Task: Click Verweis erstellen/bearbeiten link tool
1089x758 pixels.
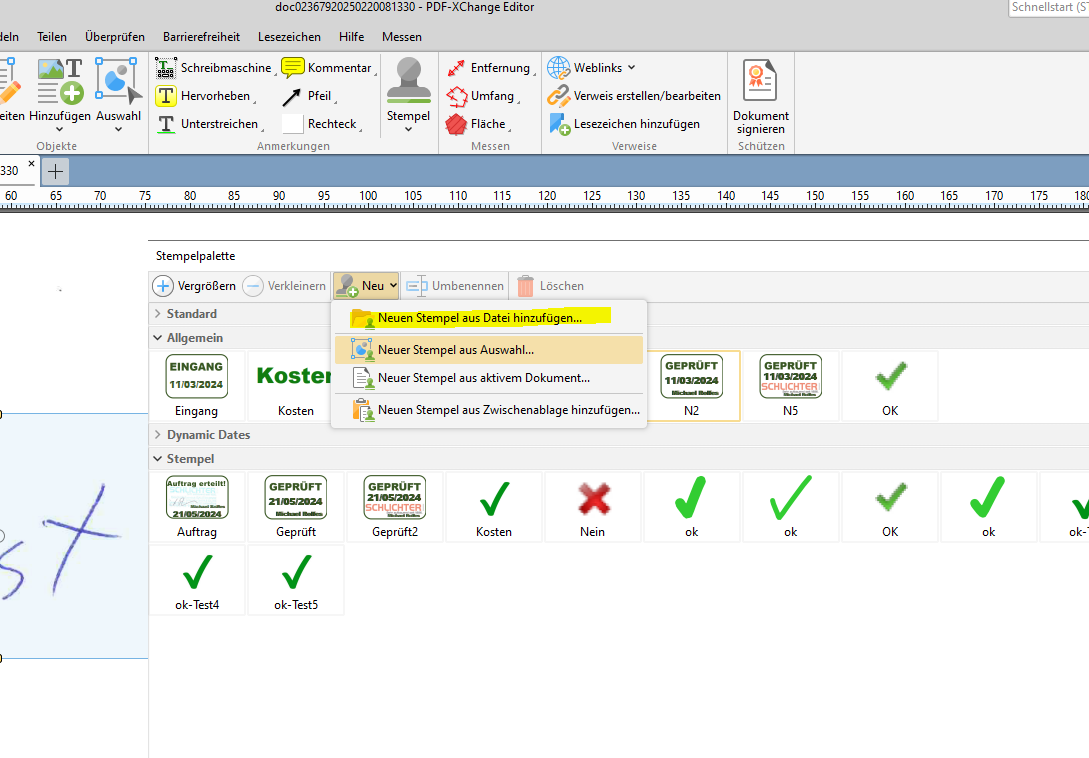Action: pyautogui.click(x=634, y=96)
